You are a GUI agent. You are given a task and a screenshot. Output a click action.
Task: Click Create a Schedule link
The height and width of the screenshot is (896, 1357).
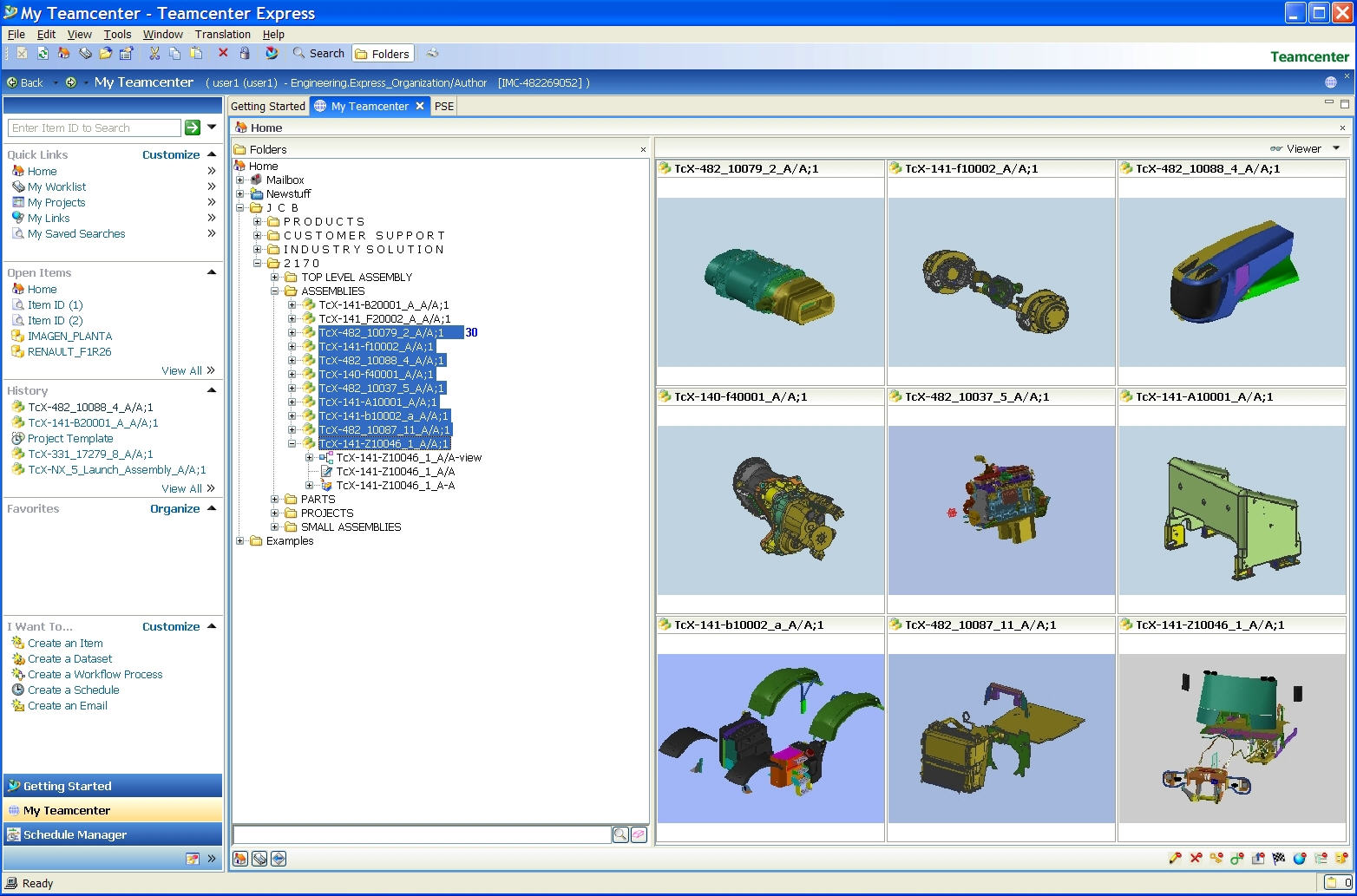point(73,690)
